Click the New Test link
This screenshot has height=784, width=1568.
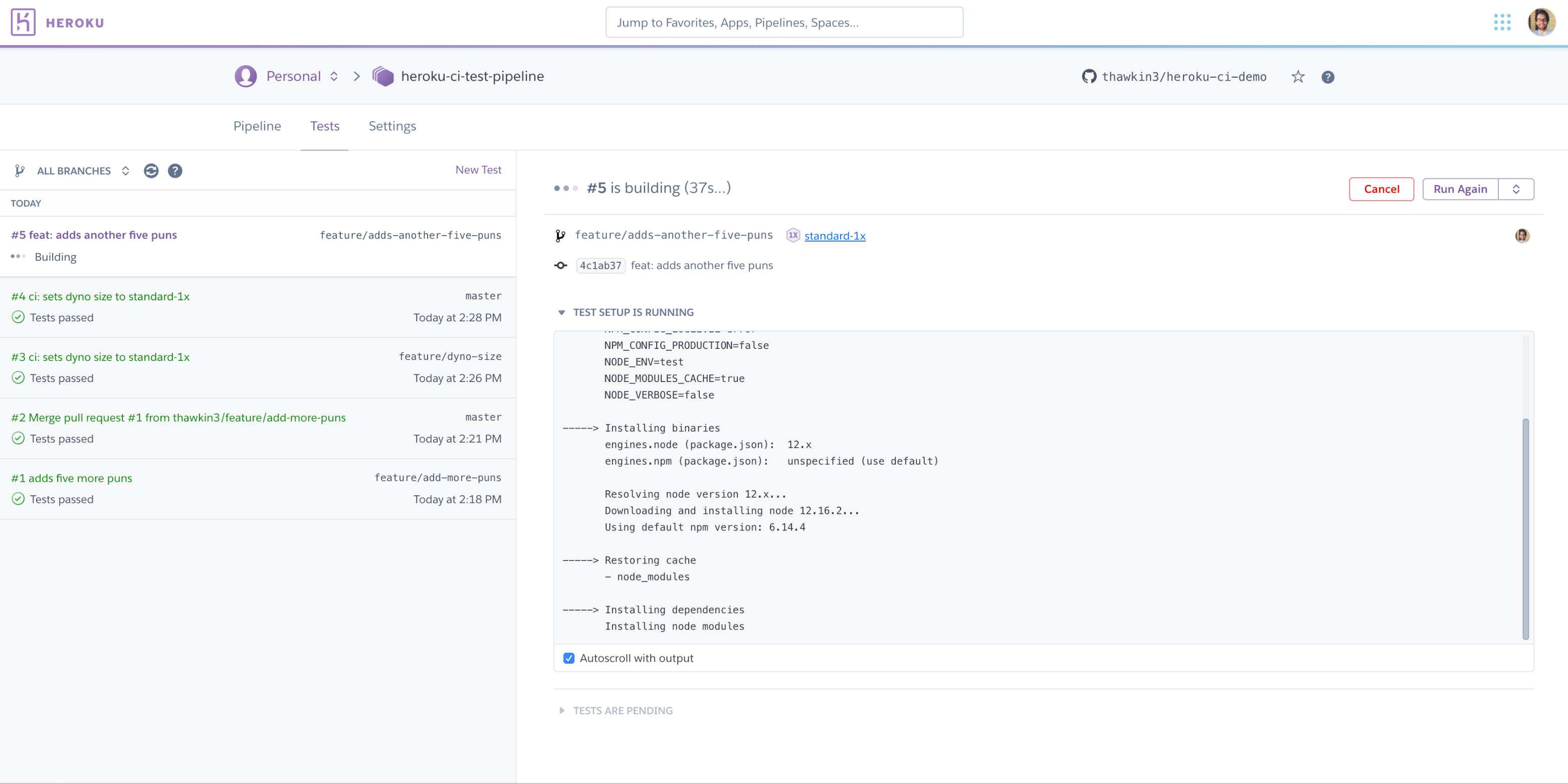click(478, 170)
